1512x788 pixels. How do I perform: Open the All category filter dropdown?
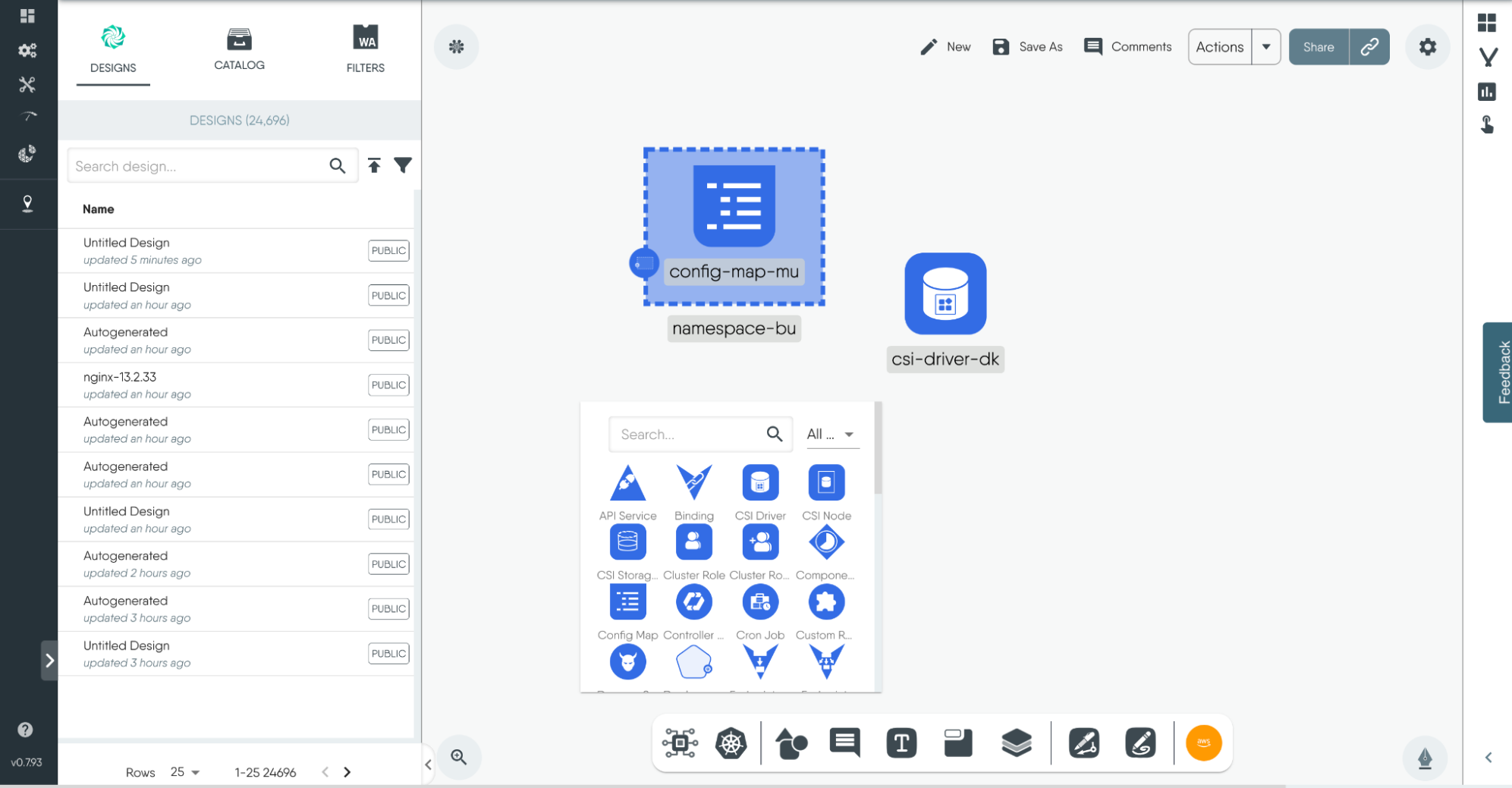pyautogui.click(x=831, y=435)
